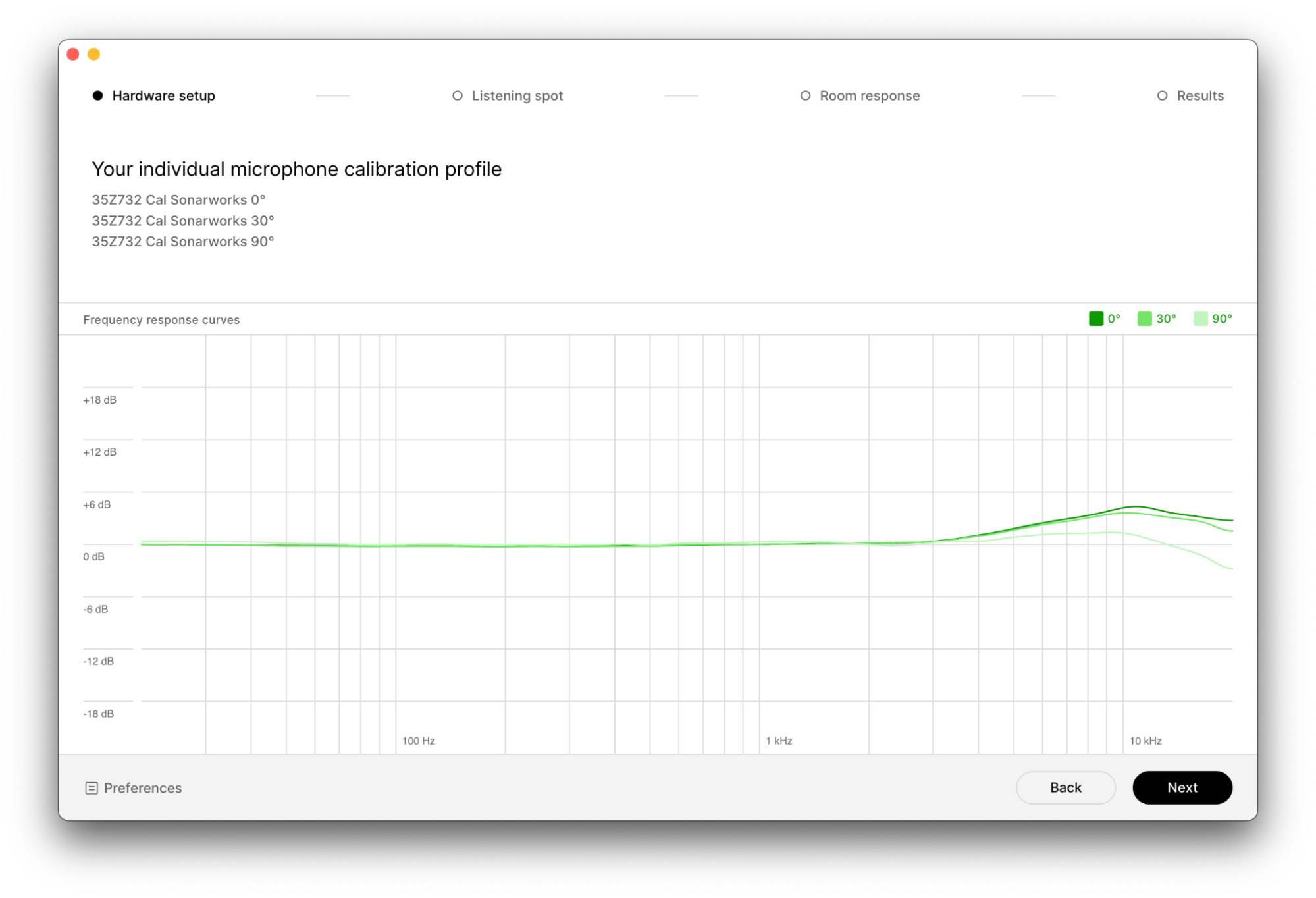Click 35Z732 Cal Sonarworks 90° profile
Viewport: 1316px width, 898px height.
tap(183, 242)
